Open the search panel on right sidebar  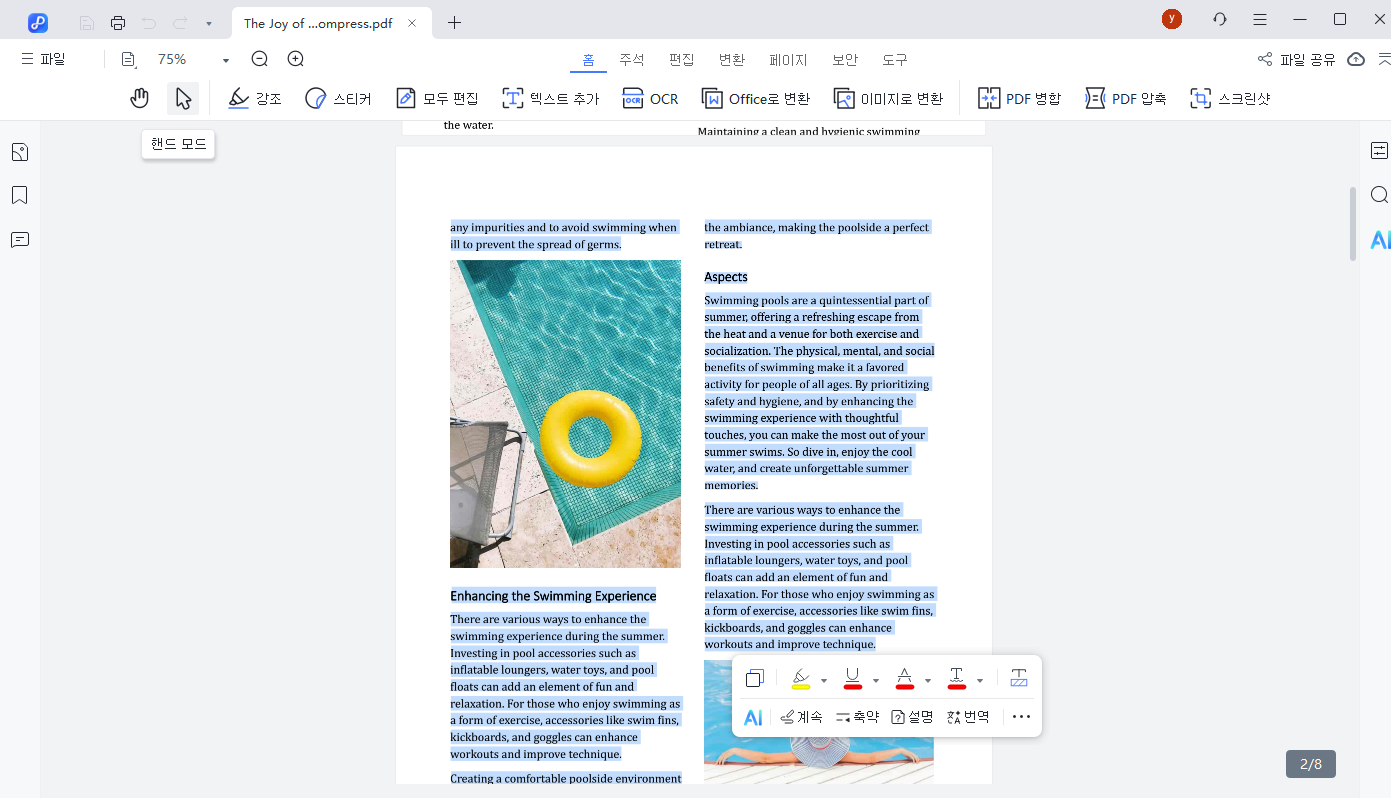pyautogui.click(x=1379, y=195)
